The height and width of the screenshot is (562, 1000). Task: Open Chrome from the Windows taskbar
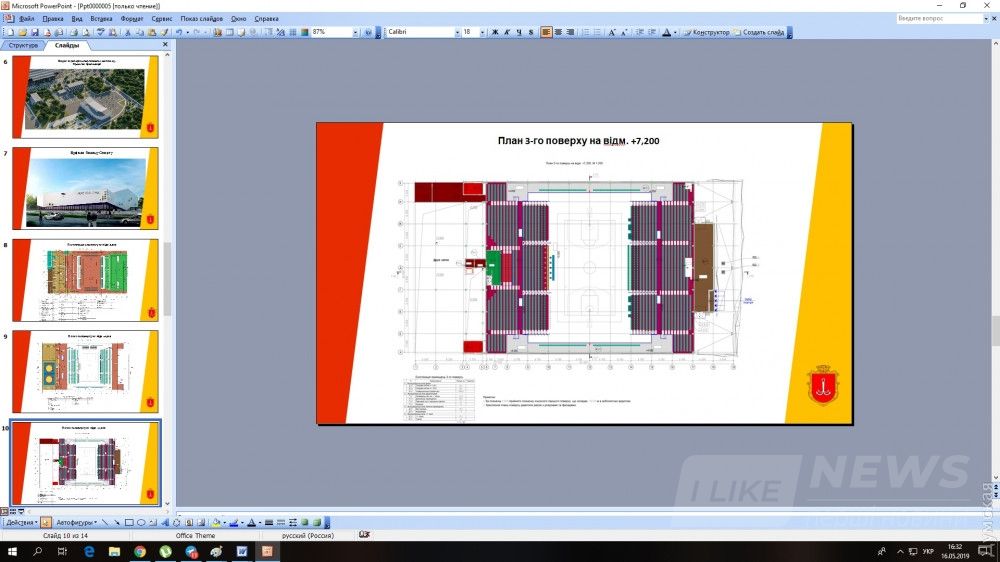140,551
